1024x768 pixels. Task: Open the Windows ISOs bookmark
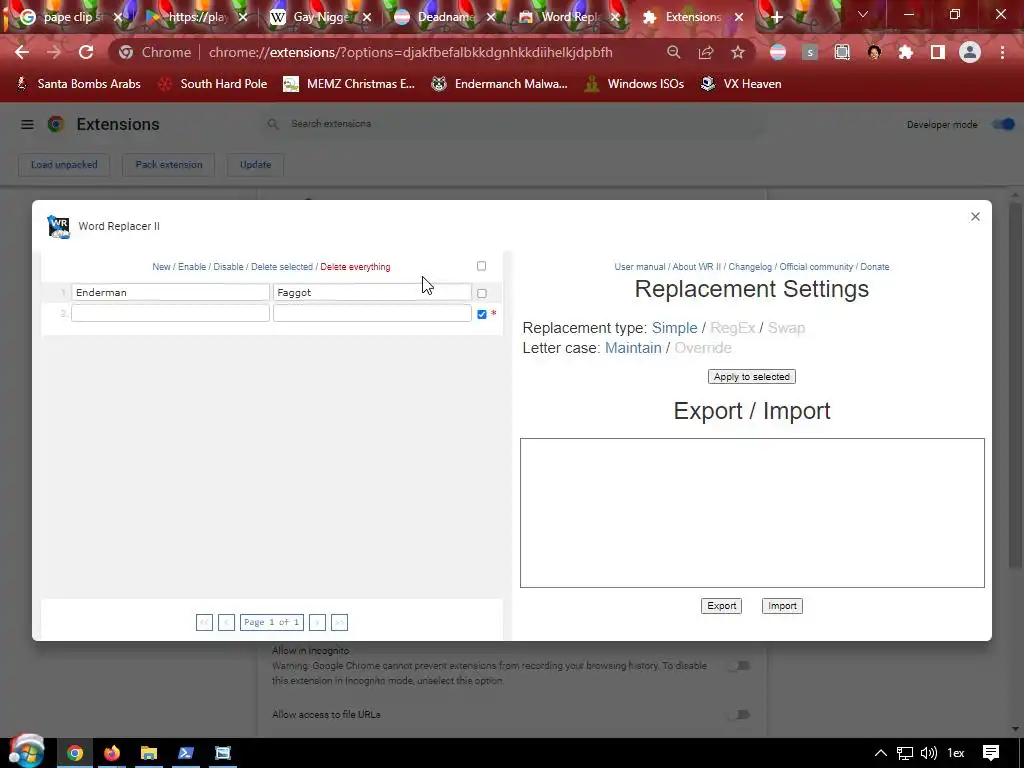click(x=634, y=84)
